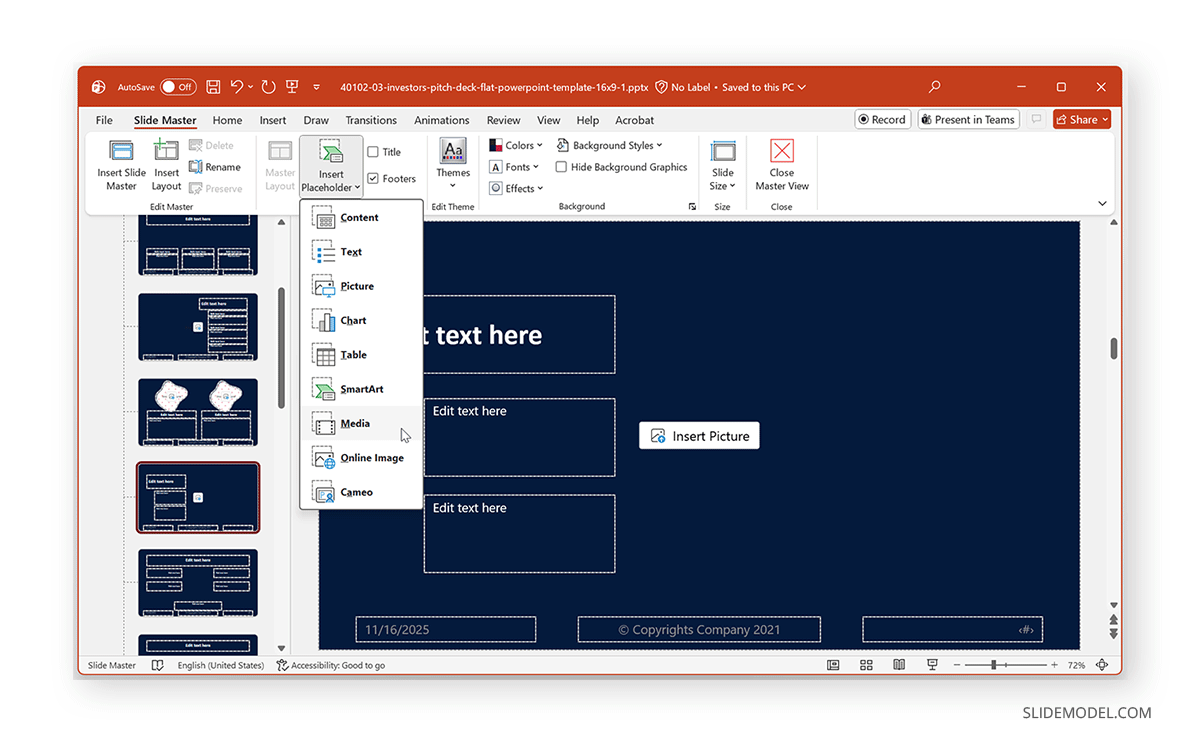Open the Fonts dropdown
1200x743 pixels.
513,167
